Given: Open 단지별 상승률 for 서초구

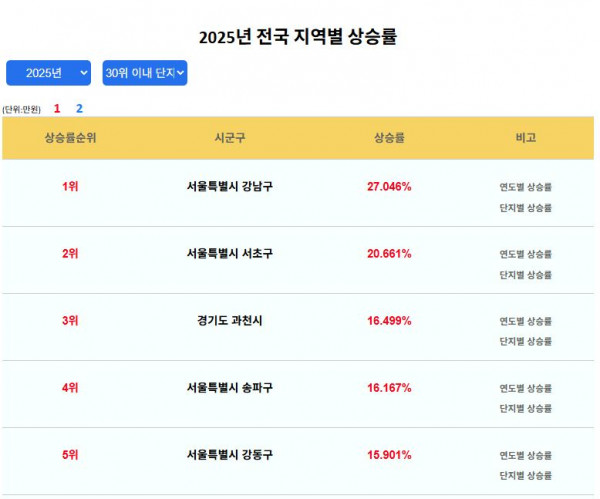Looking at the screenshot, I should click(525, 275).
